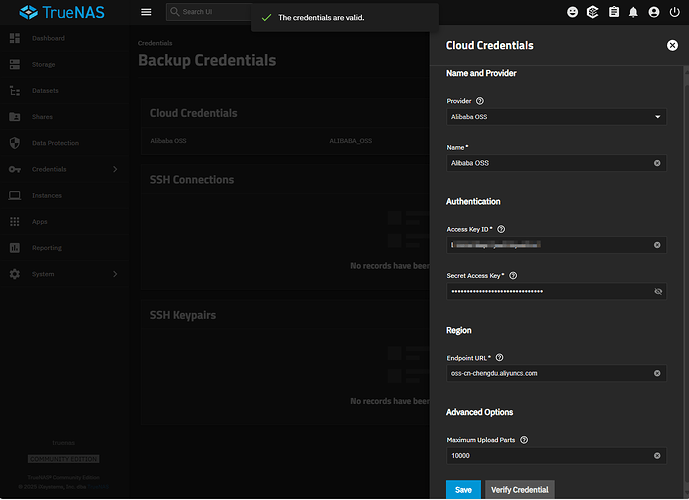This screenshot has width=689, height=500.
Task: Expand the Credentials submenu chevron
Action: click(115, 169)
